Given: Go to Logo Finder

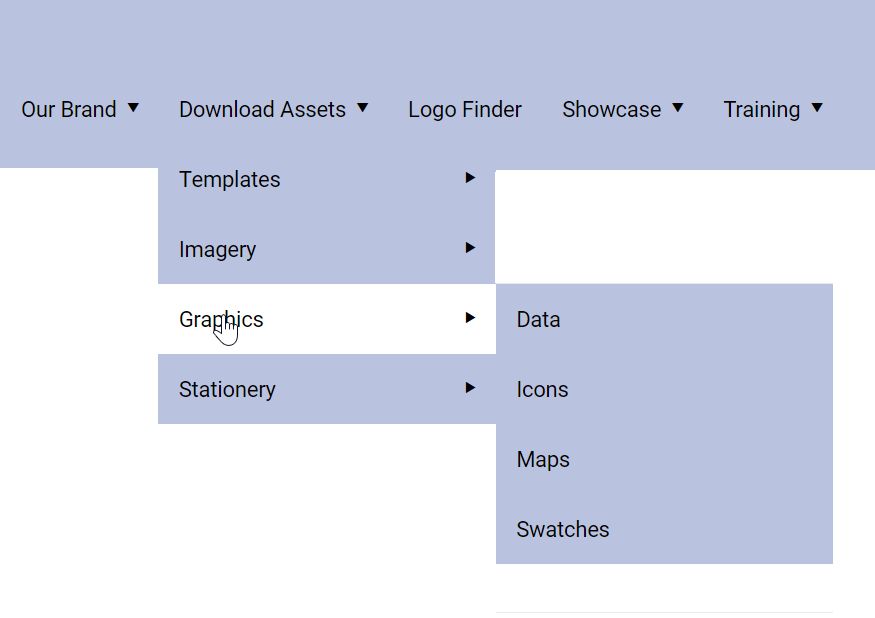Looking at the screenshot, I should [465, 109].
